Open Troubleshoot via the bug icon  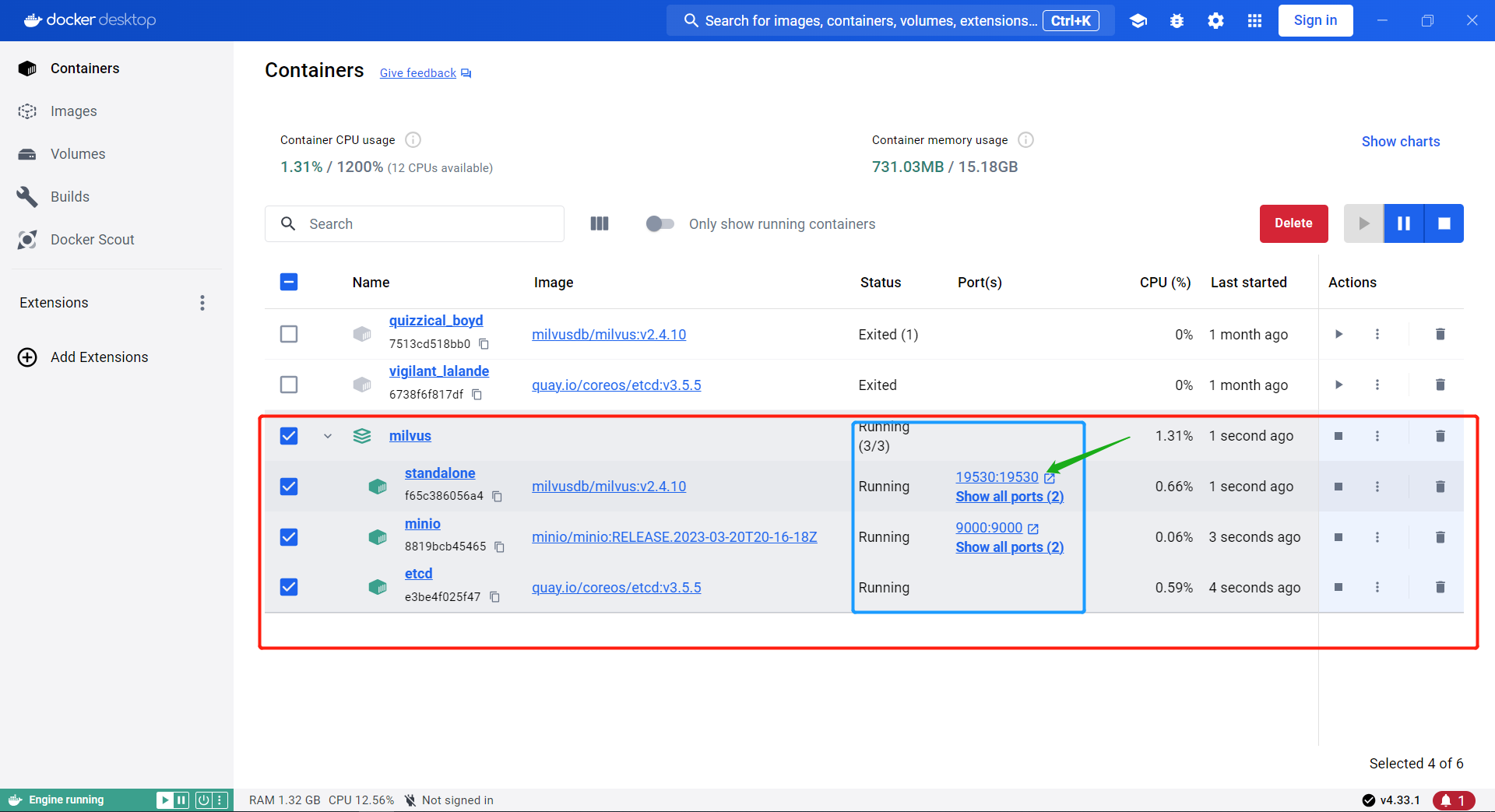coord(1177,20)
